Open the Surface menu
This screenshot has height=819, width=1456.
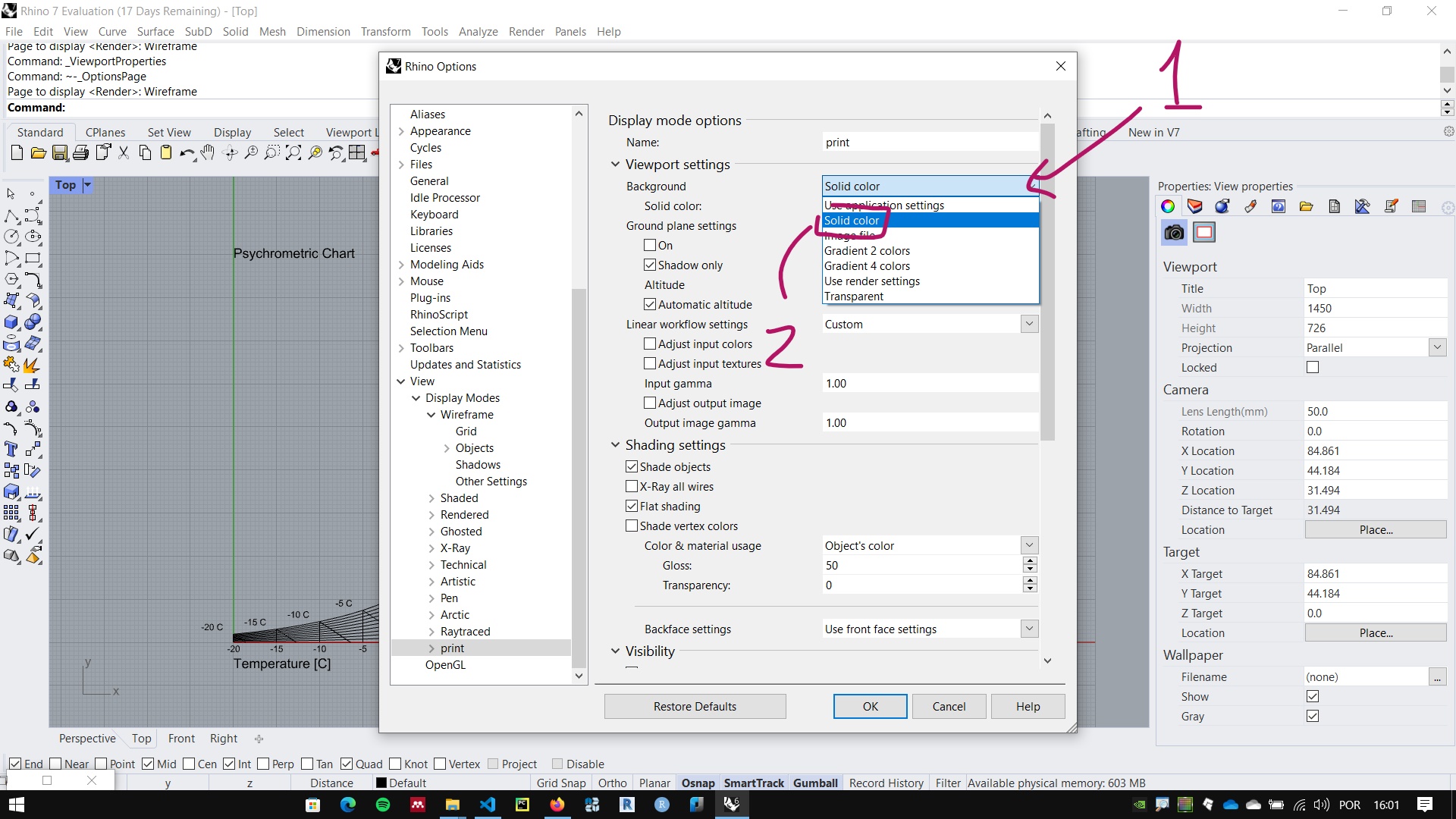coord(155,31)
